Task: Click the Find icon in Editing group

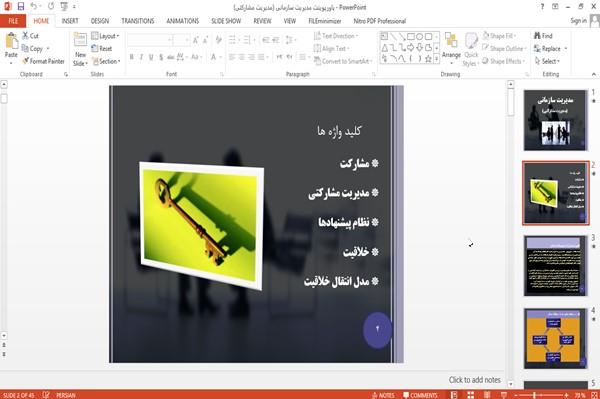Action: pyautogui.click(x=543, y=36)
